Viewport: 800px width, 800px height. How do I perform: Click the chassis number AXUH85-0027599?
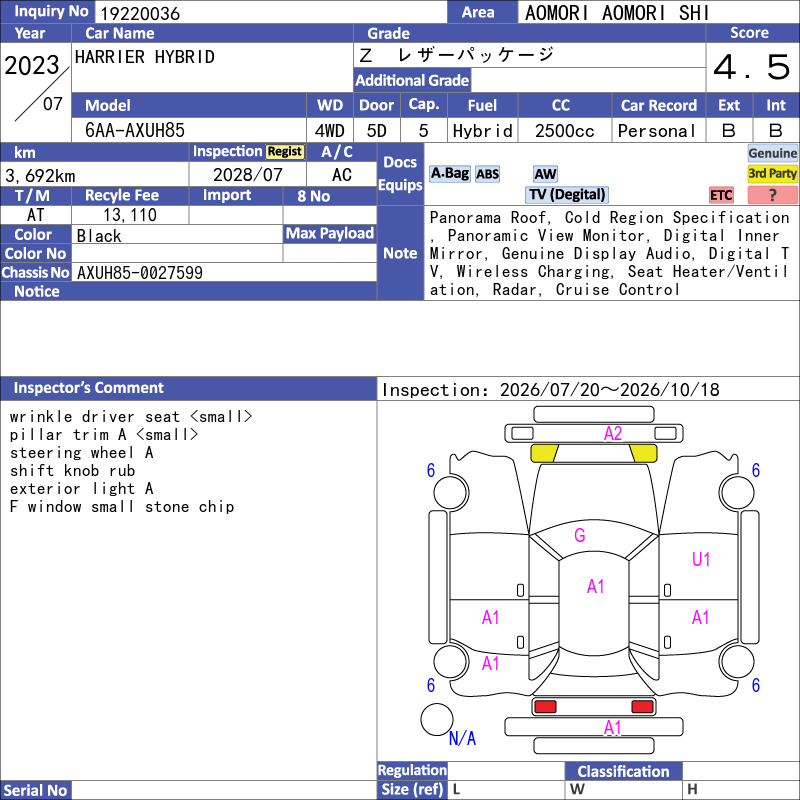[140, 273]
